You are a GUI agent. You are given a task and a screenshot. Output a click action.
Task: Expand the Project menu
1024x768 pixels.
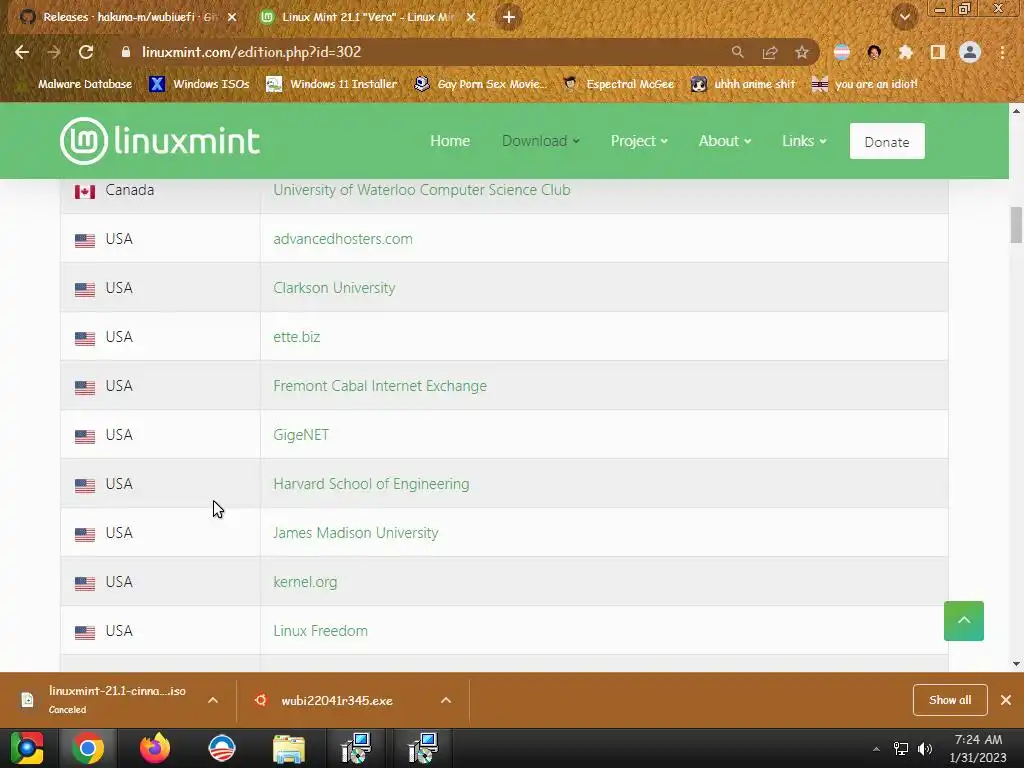(639, 141)
